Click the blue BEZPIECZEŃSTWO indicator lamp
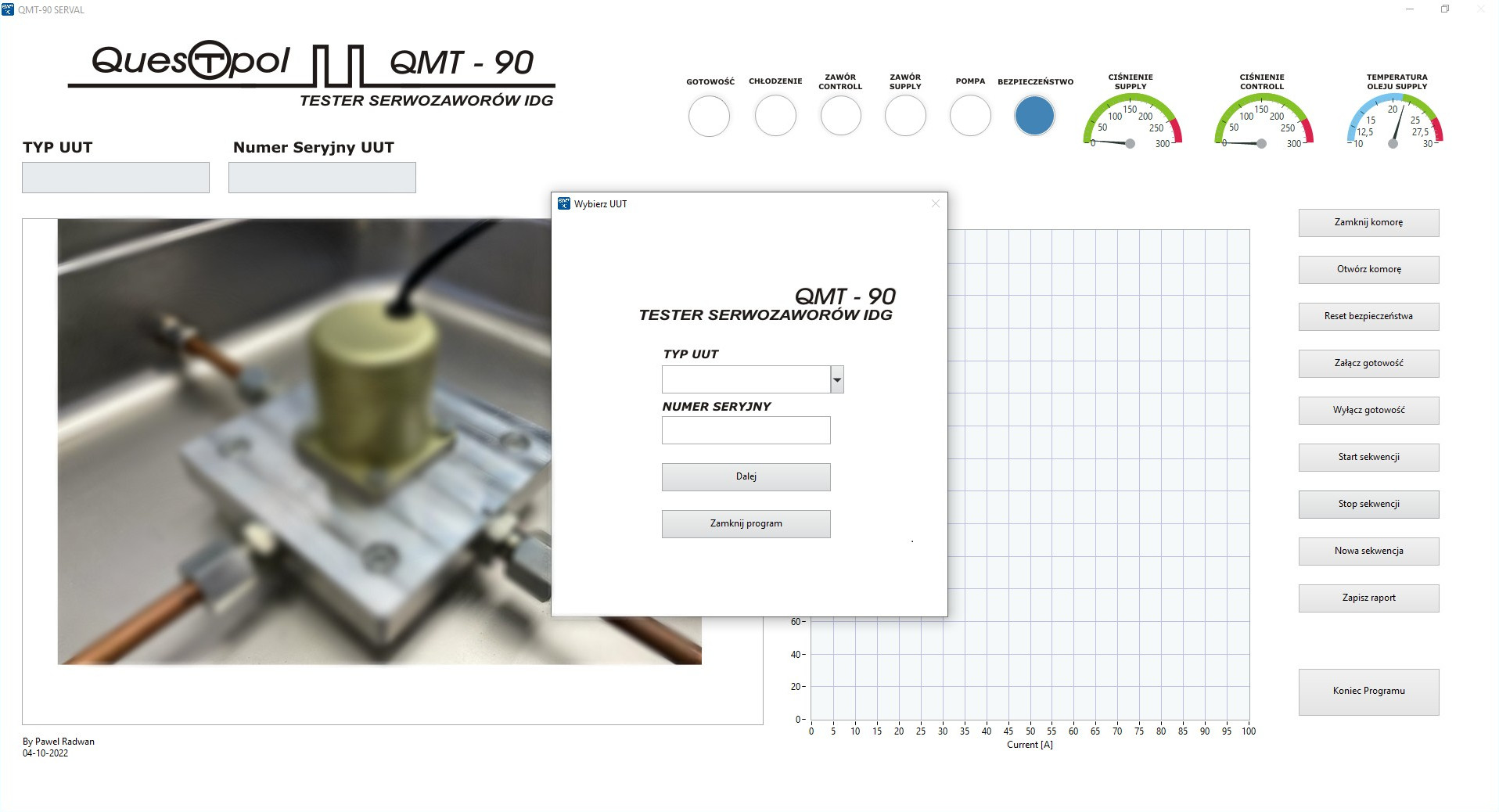Image resolution: width=1499 pixels, height=812 pixels. click(x=1034, y=116)
